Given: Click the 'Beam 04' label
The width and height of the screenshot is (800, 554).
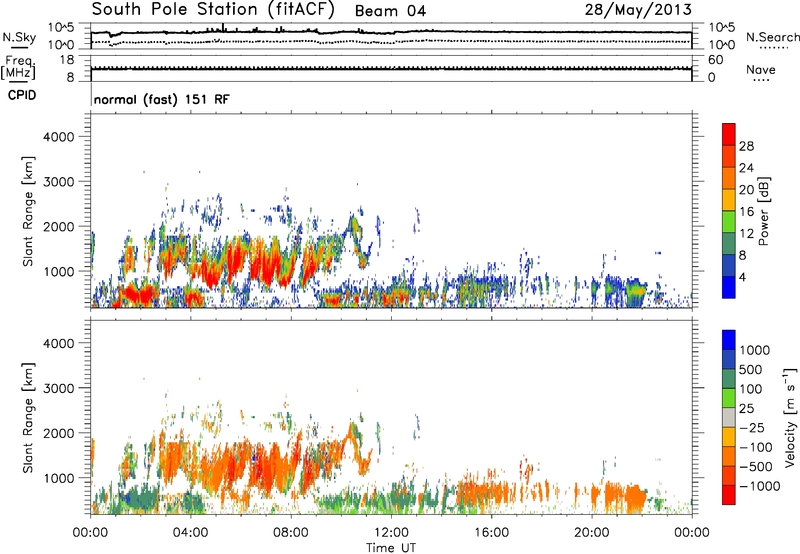Looking at the screenshot, I should point(390,11).
